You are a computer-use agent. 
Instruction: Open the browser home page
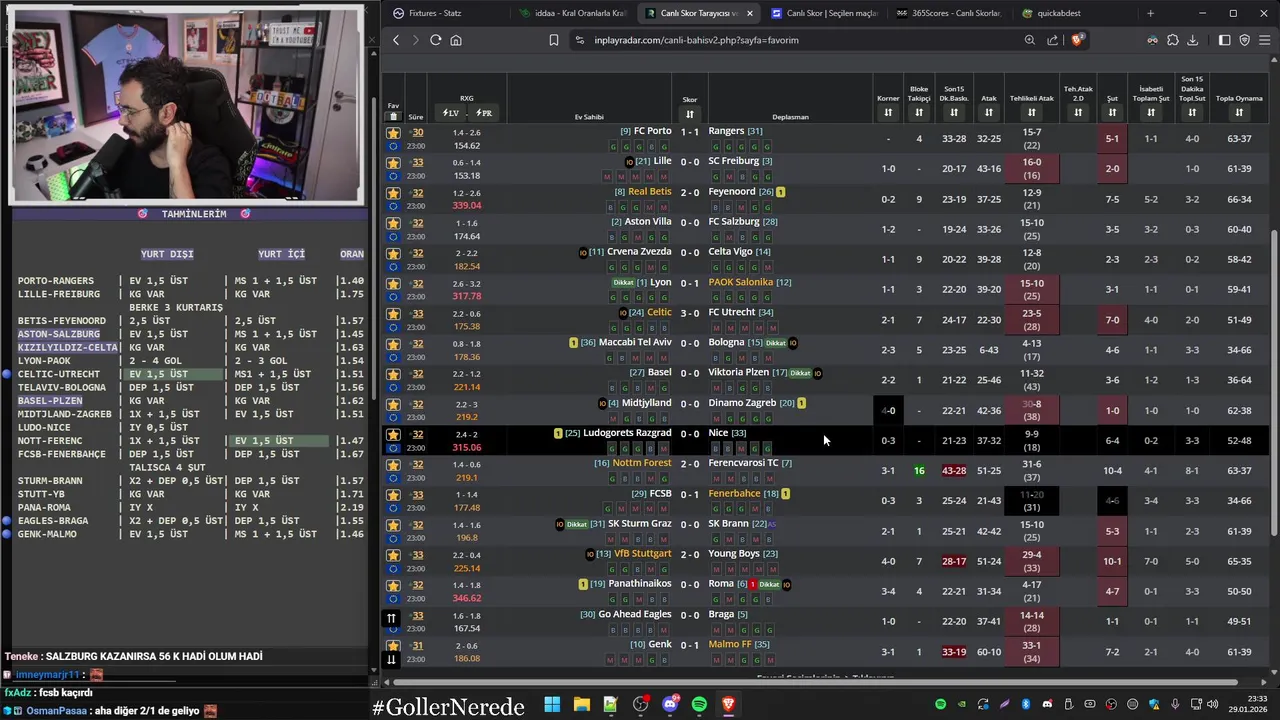click(x=456, y=40)
